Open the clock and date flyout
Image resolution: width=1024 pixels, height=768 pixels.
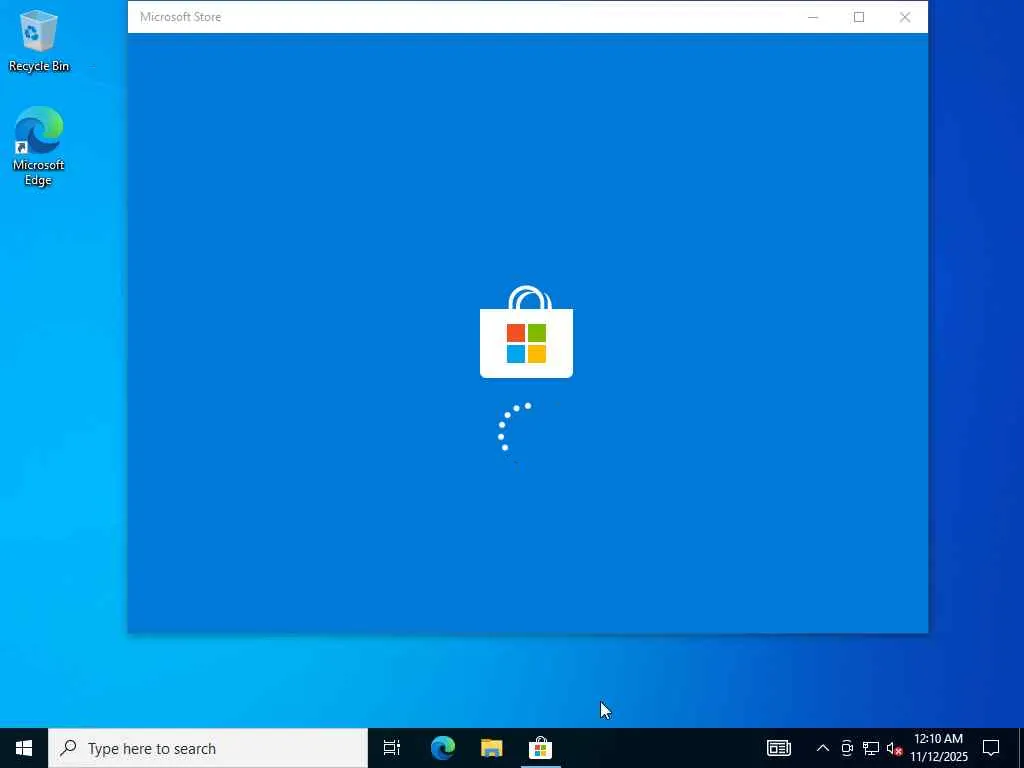(x=939, y=748)
